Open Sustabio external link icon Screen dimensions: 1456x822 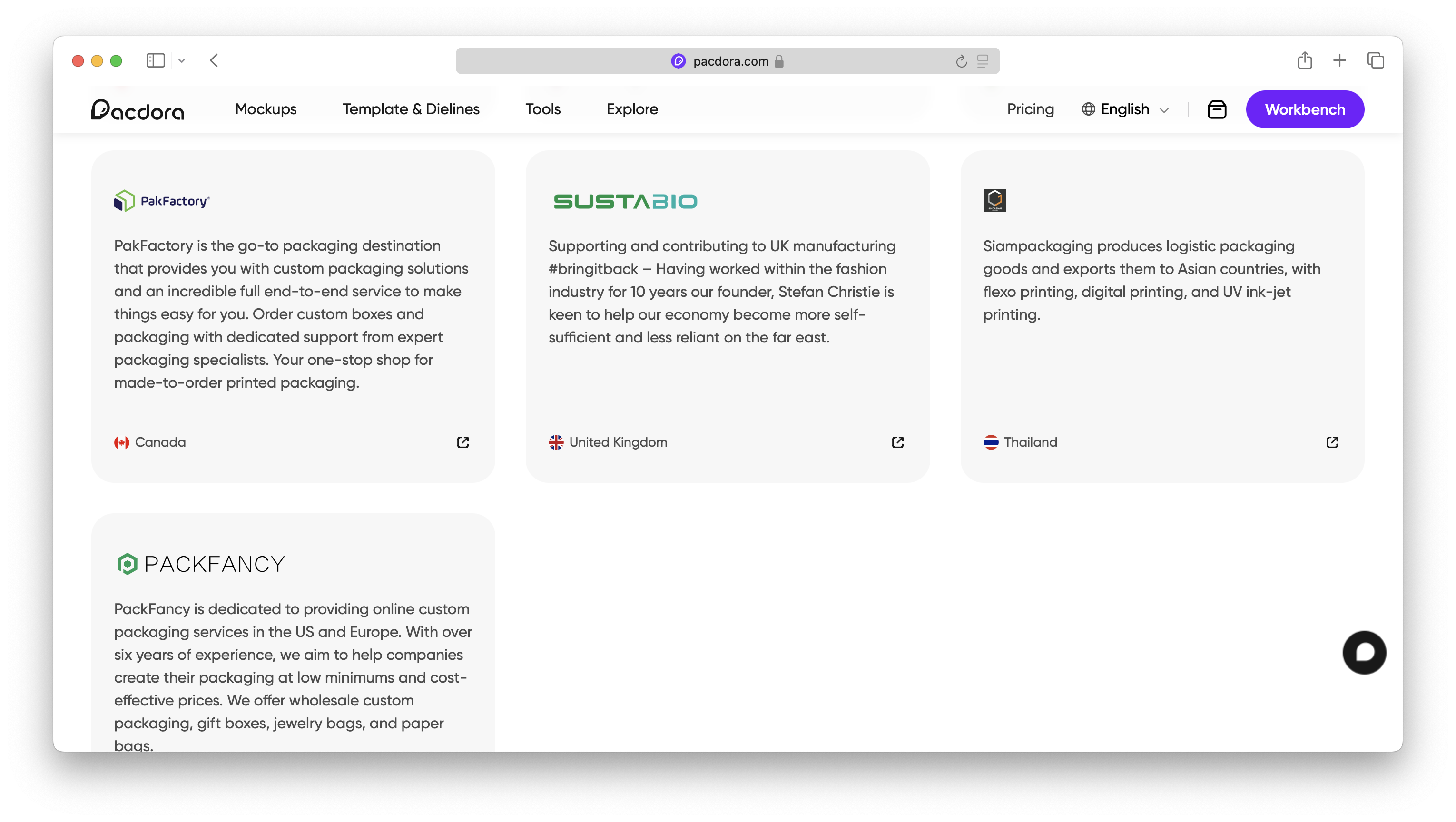[x=897, y=442]
